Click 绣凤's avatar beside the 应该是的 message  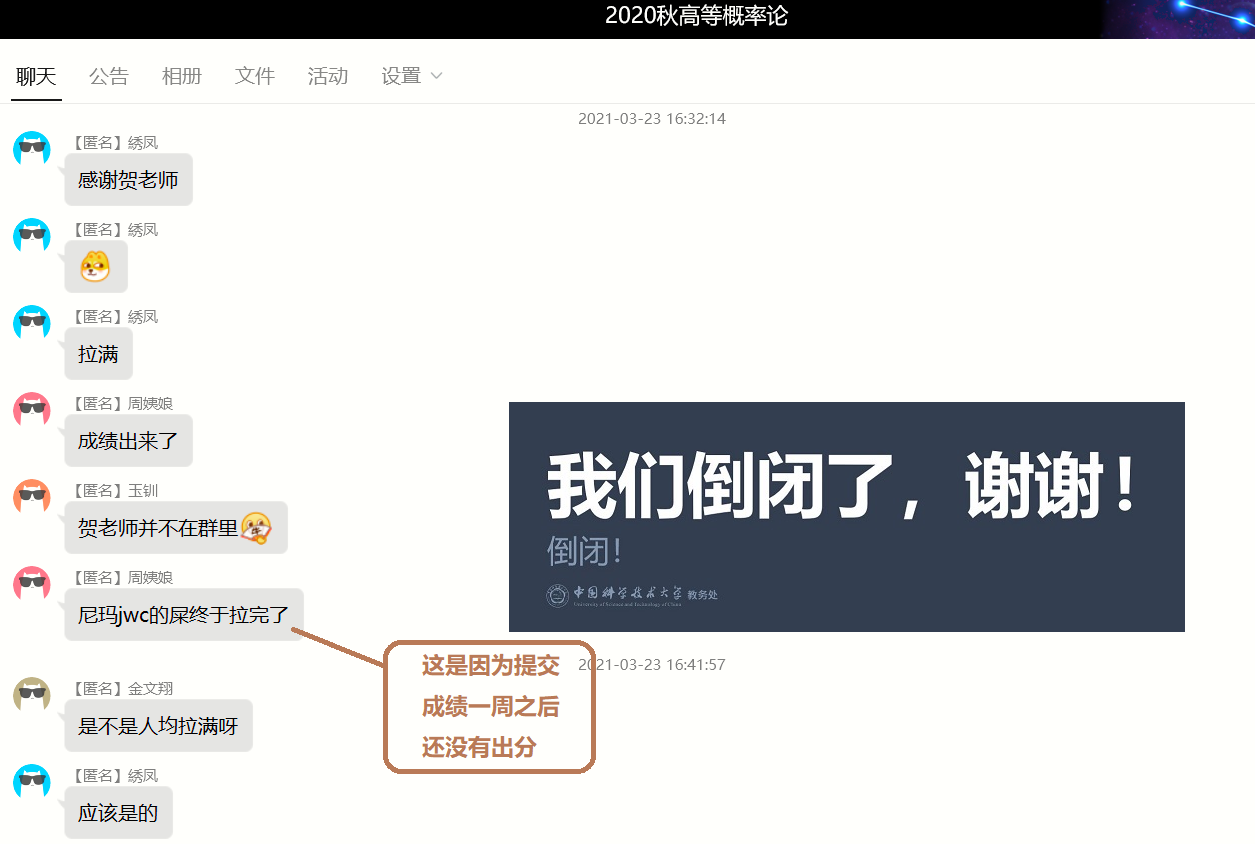point(32,782)
